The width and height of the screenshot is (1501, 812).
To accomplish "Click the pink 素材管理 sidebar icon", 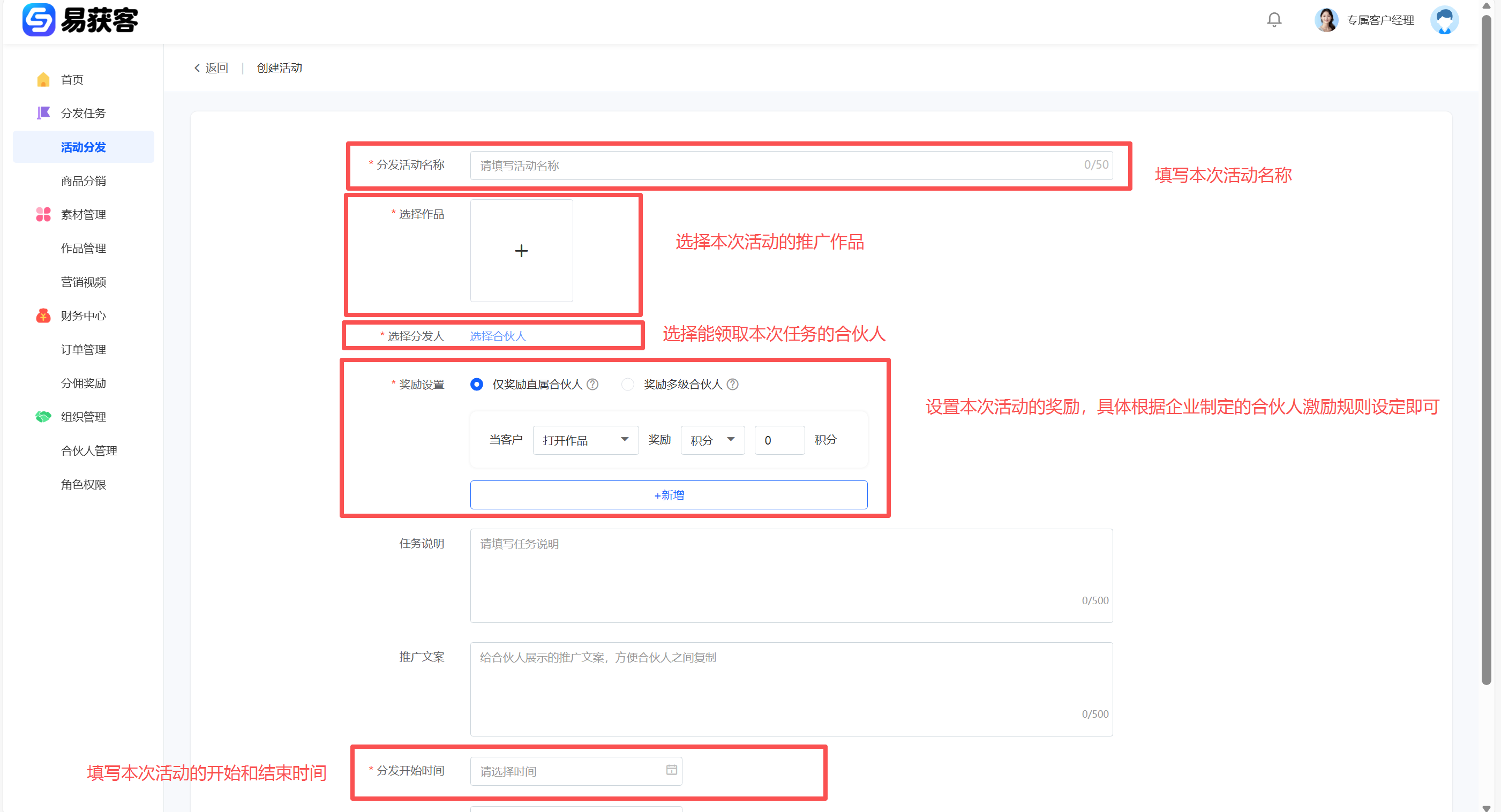I will click(43, 214).
